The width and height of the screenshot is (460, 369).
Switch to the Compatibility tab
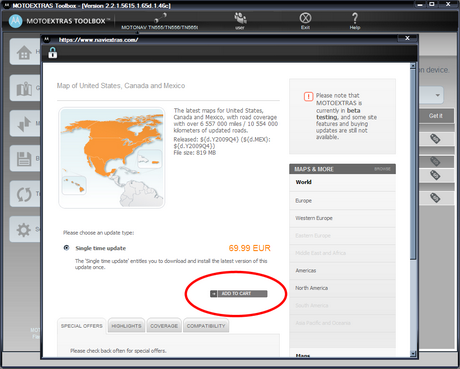[x=206, y=326]
